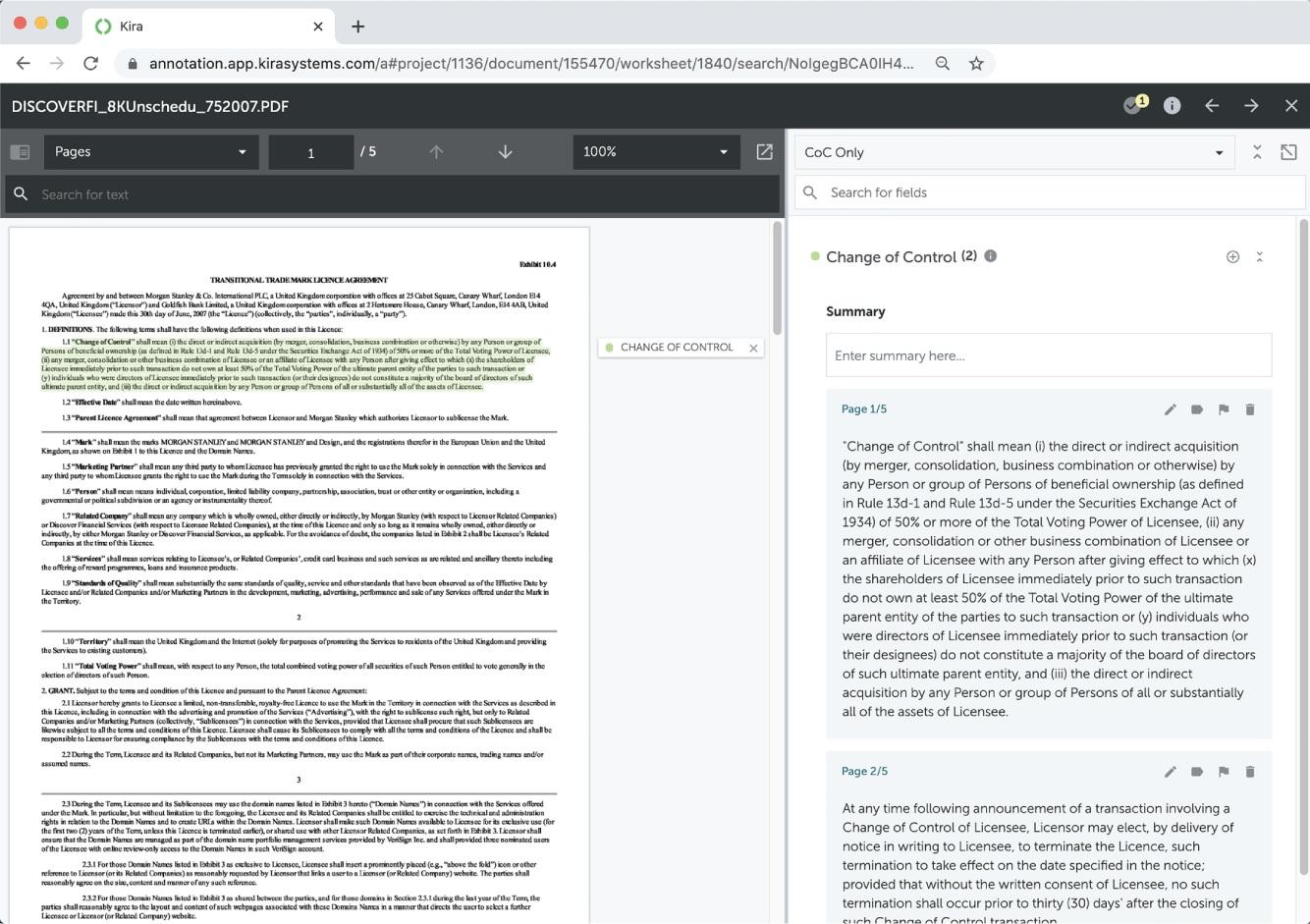Edit the Page 2/5 extraction
This screenshot has width=1310, height=924.
click(1171, 772)
